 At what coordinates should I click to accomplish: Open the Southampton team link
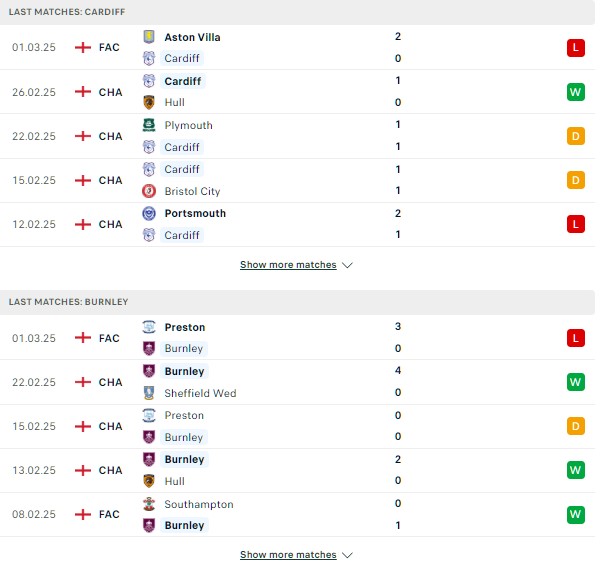coord(199,505)
